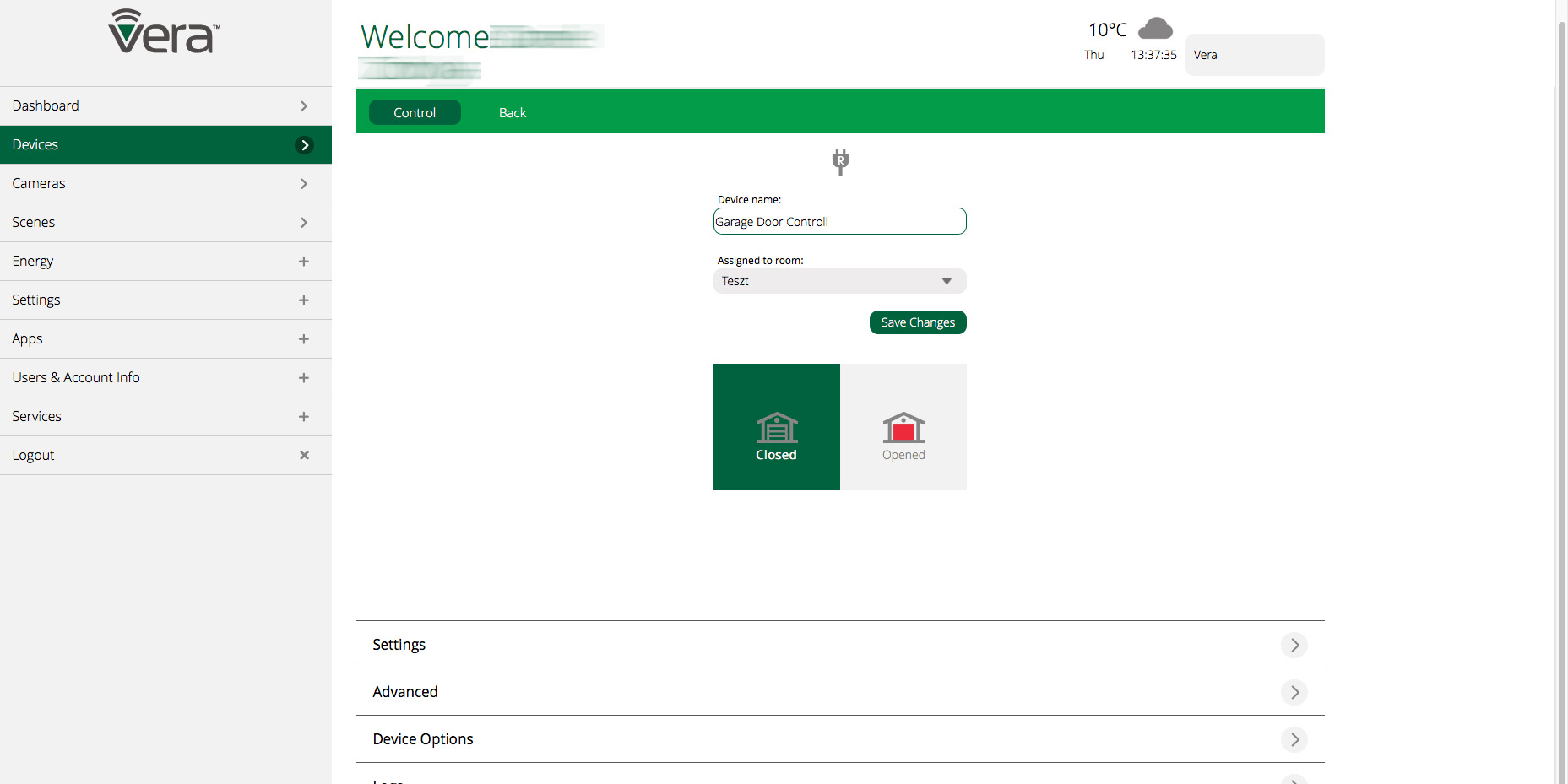Screen dimensions: 1568x784
Task: Click the Vera logo
Action: [165, 33]
